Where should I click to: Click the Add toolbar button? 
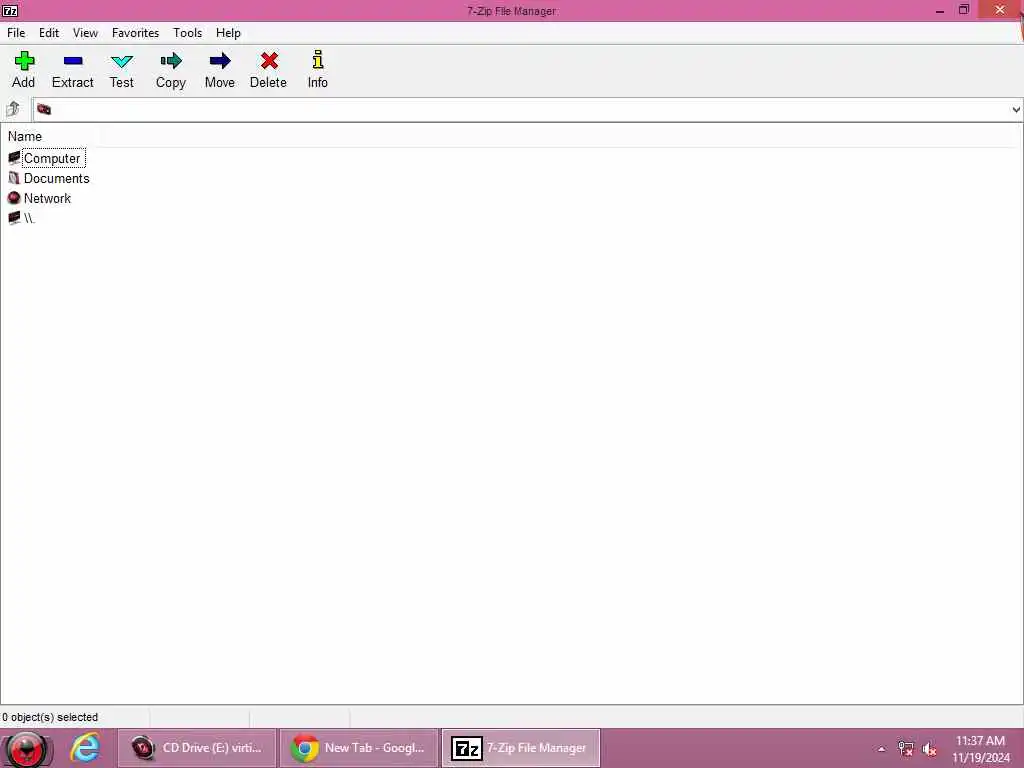24,70
